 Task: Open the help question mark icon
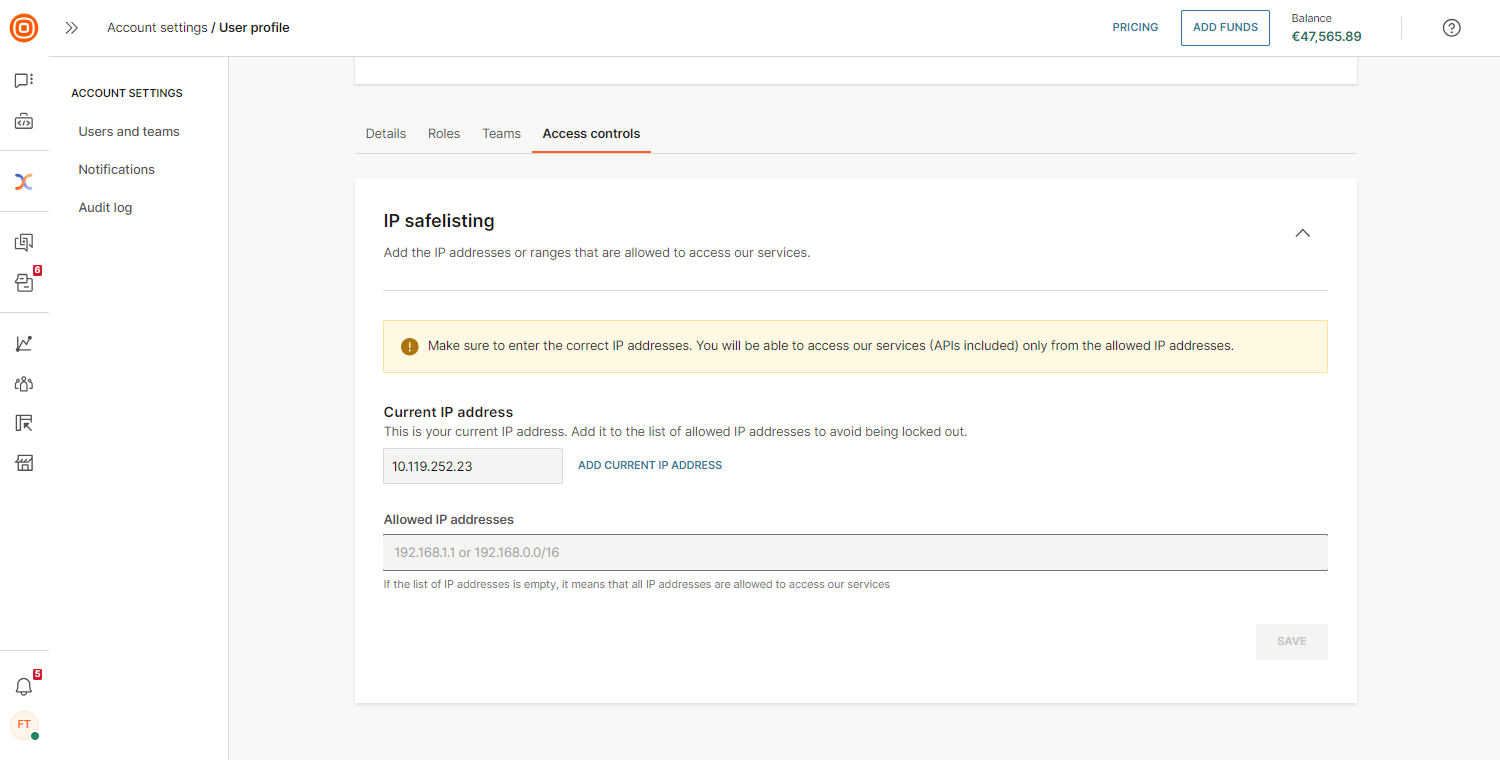pos(1451,28)
